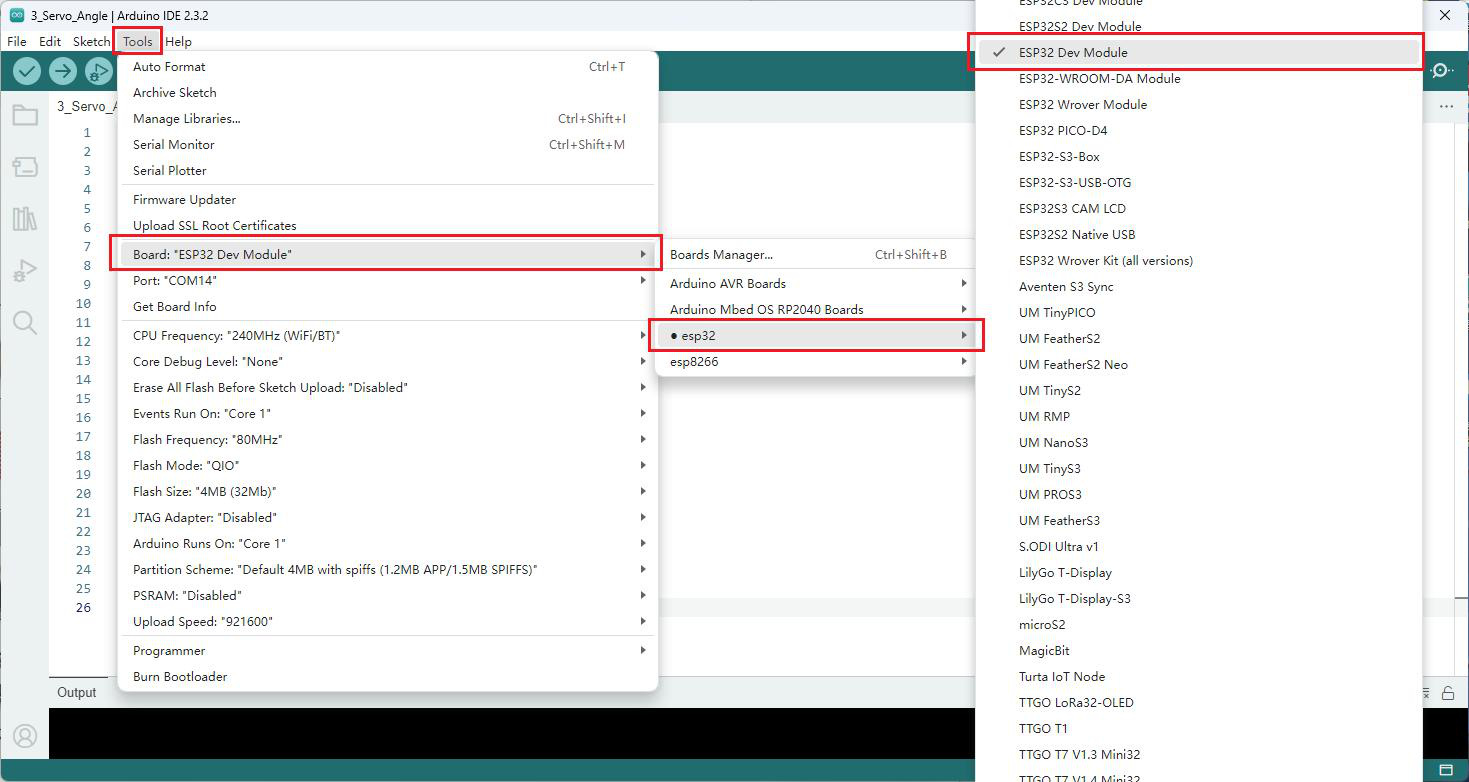Viewport: 1469px width, 782px height.
Task: Click the user account icon in sidebar
Action: click(x=25, y=736)
